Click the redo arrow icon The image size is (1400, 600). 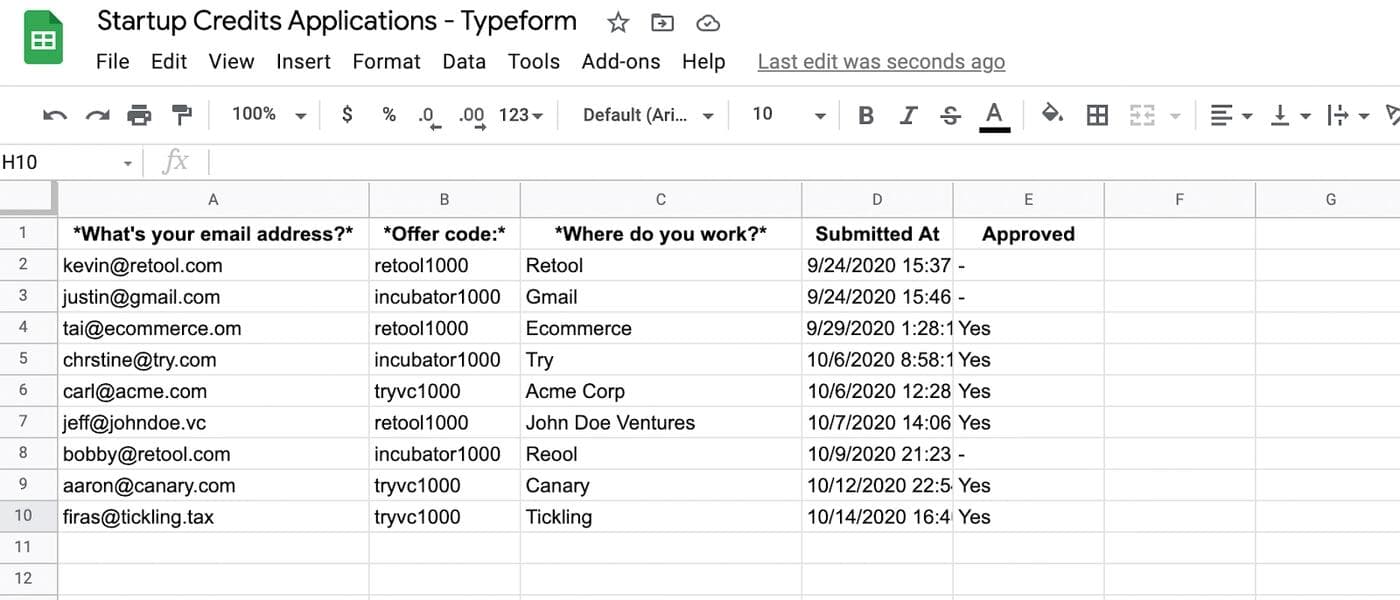[97, 116]
